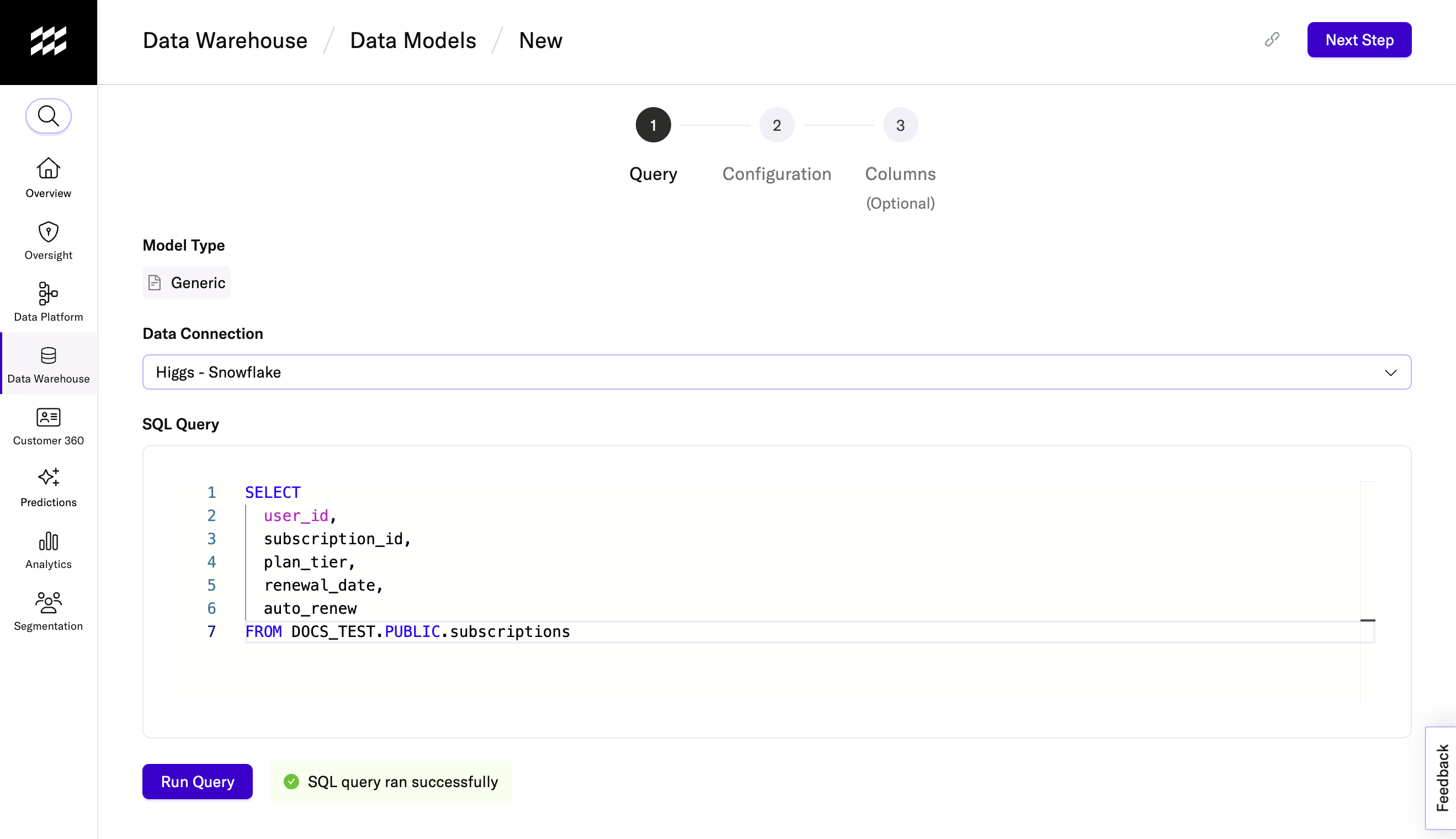1456x839 pixels.
Task: Open the Feedback side tab
Action: (x=1442, y=778)
